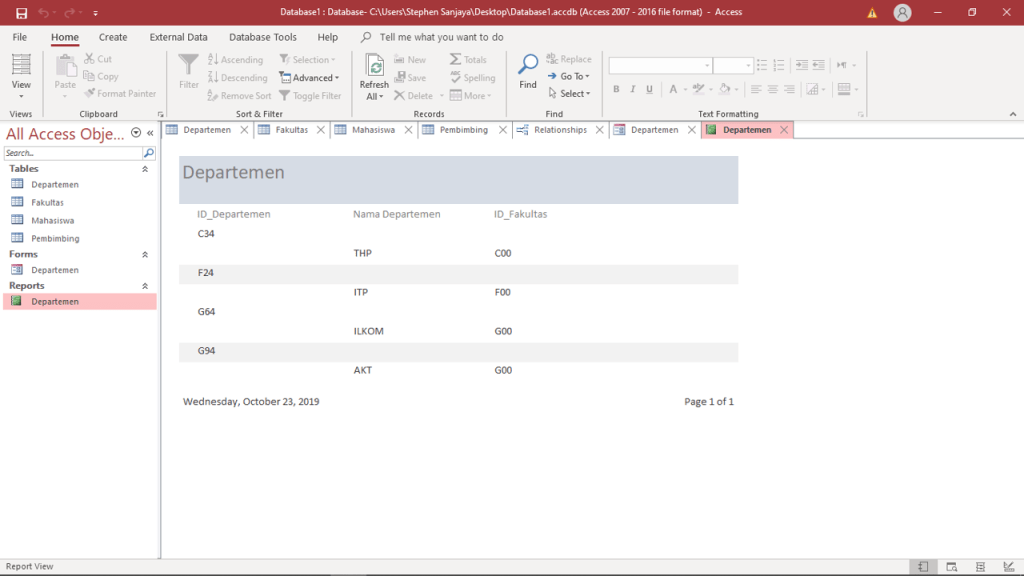The image size is (1024, 576).
Task: Switch to Design View in status bar
Action: pos(1008,567)
